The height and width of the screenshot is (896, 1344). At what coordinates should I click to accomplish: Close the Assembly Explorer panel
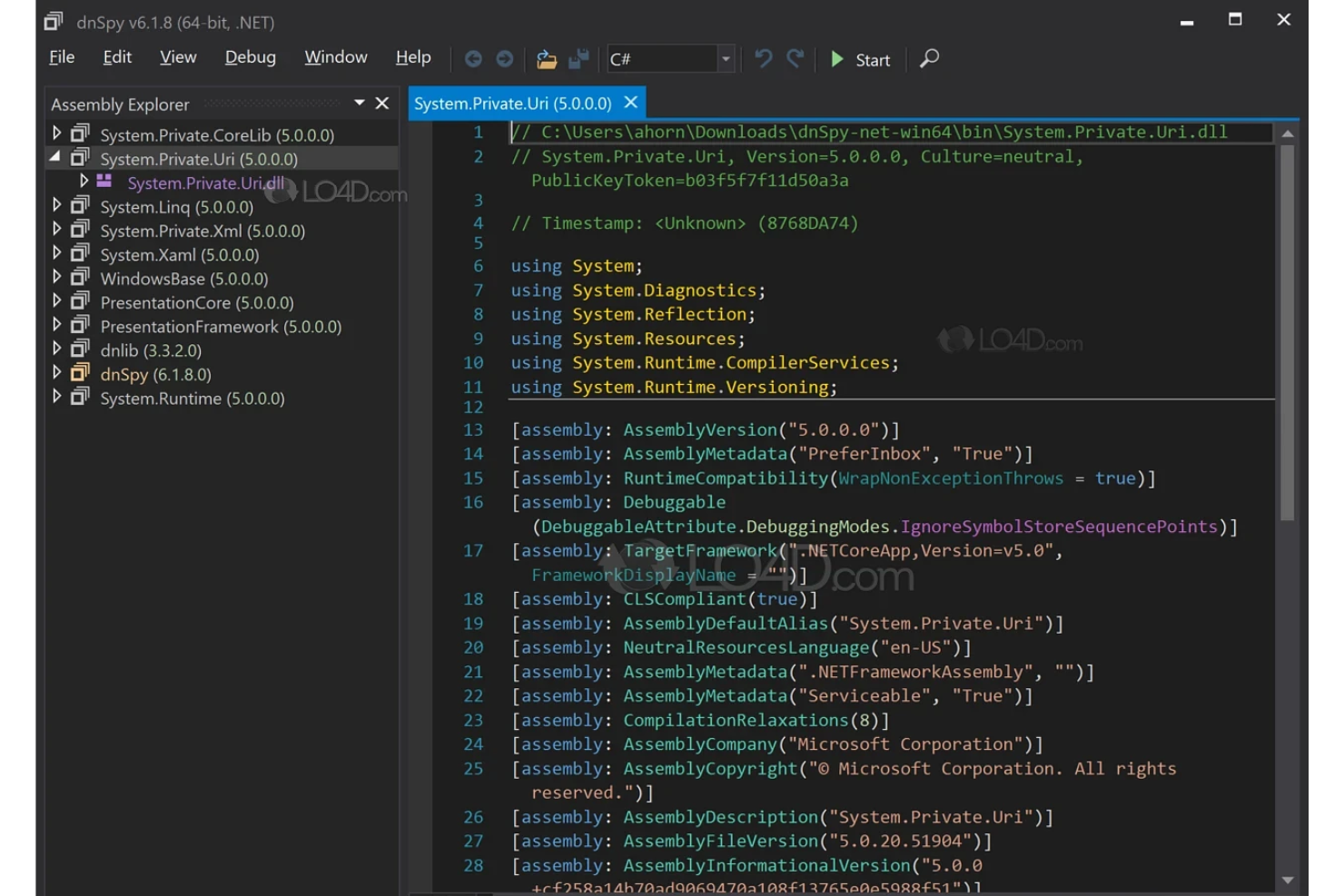(382, 103)
